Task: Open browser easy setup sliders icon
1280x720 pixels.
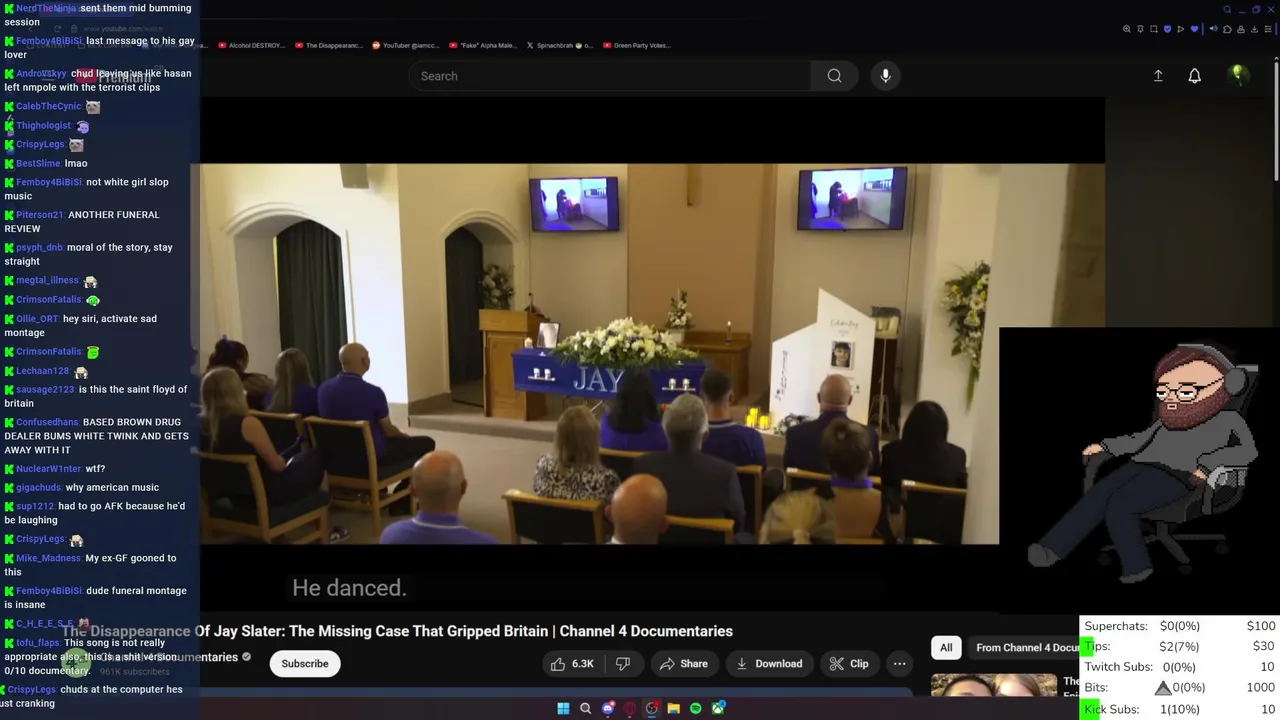Action: tap(1268, 29)
